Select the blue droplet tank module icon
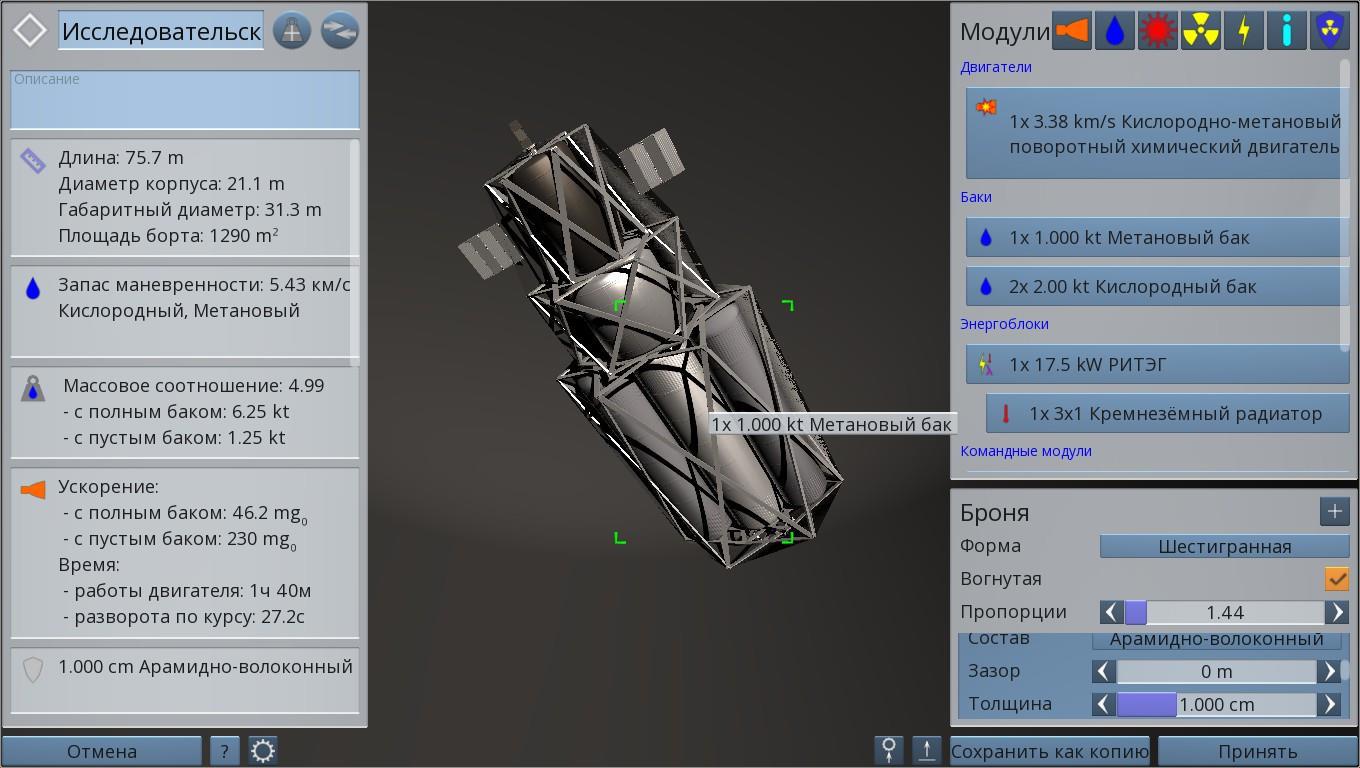This screenshot has height=768, width=1360. pyautogui.click(x=1114, y=31)
